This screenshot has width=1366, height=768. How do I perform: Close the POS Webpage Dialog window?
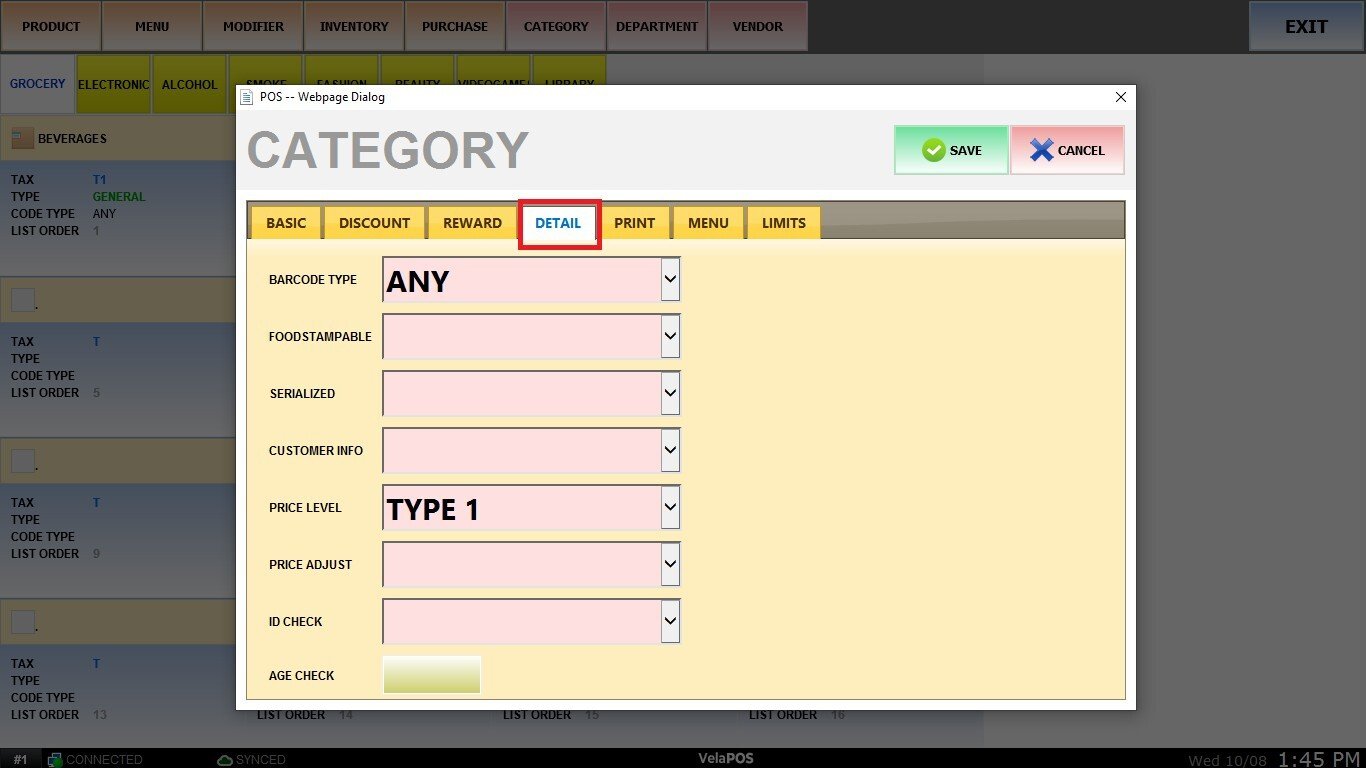click(x=1120, y=97)
